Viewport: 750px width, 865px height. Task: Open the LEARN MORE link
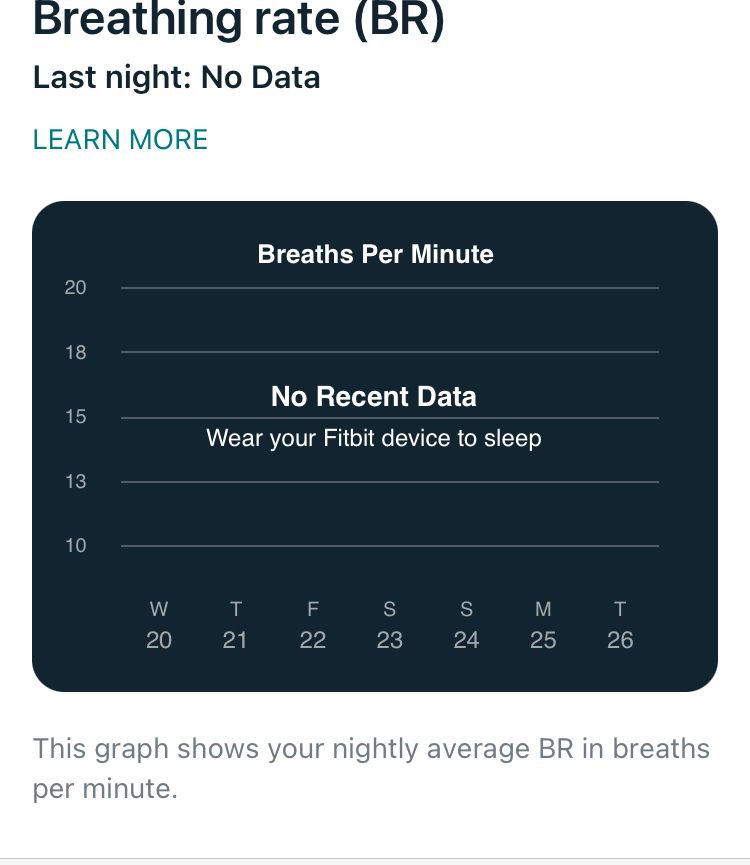pyautogui.click(x=120, y=140)
